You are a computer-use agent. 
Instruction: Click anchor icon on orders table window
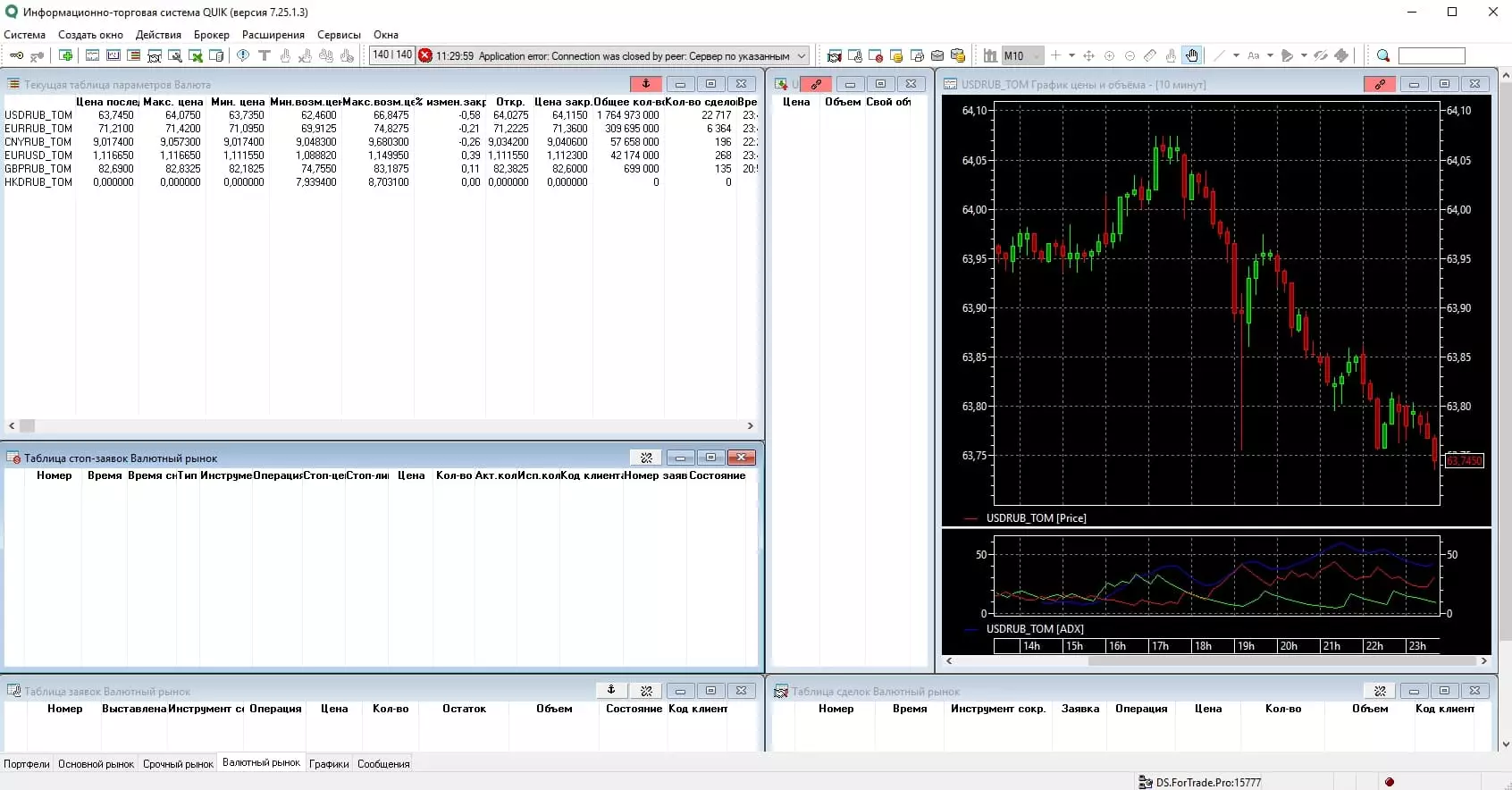[x=611, y=690]
